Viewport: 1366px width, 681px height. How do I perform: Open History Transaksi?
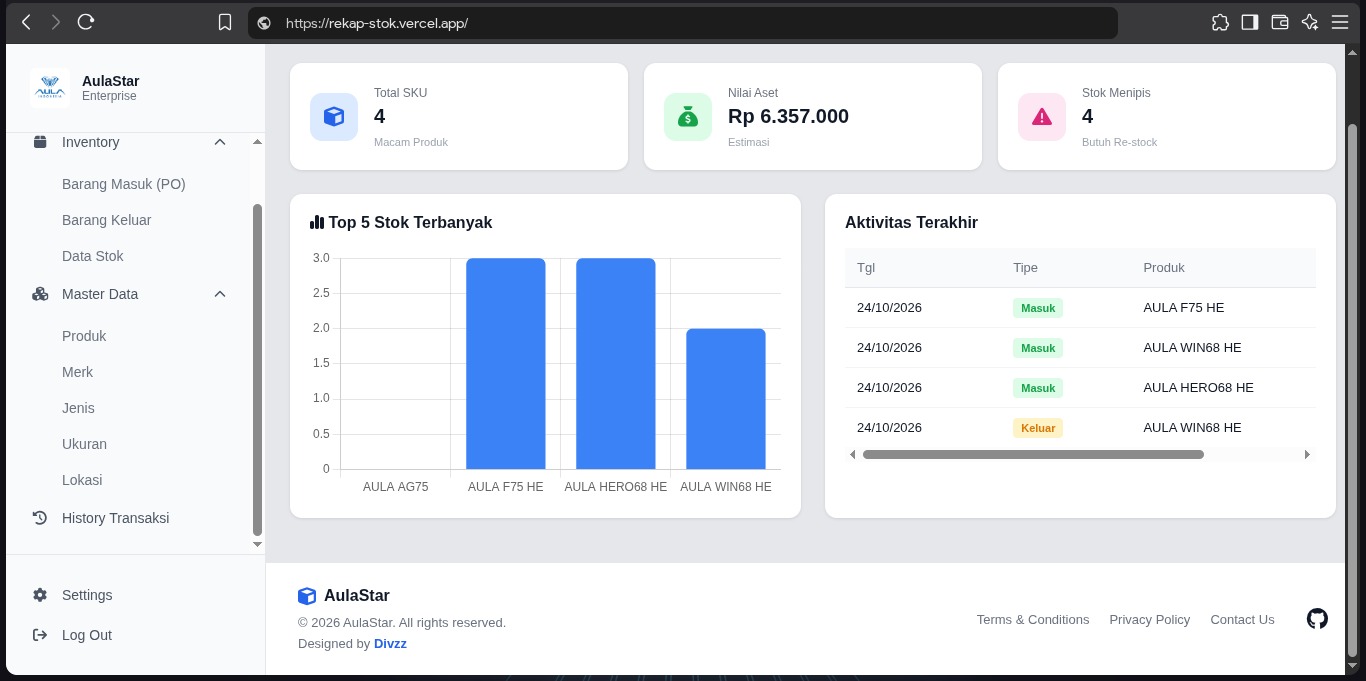[x=116, y=518]
